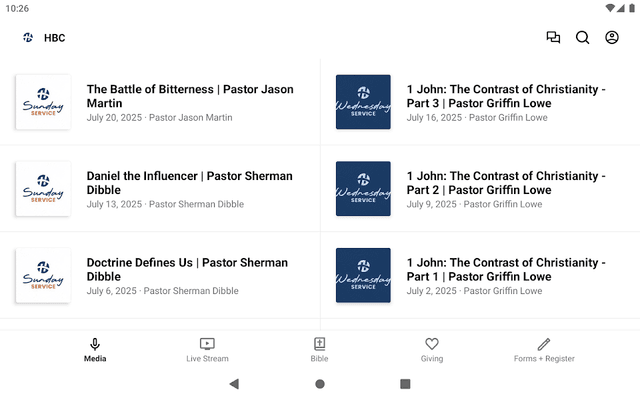Tap the Android back triangle button

[x=234, y=384]
